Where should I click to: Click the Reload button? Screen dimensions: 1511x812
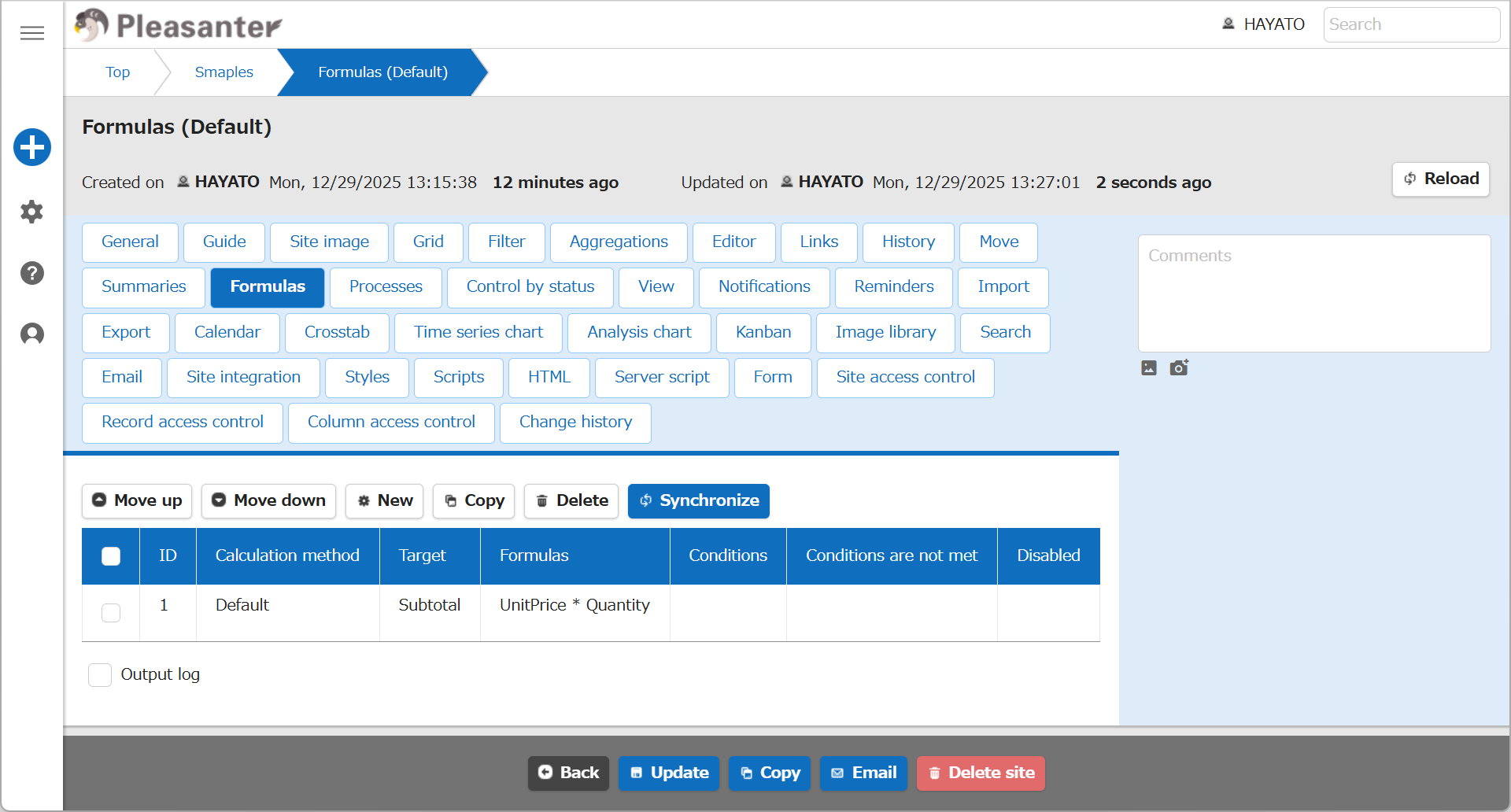tap(1441, 179)
